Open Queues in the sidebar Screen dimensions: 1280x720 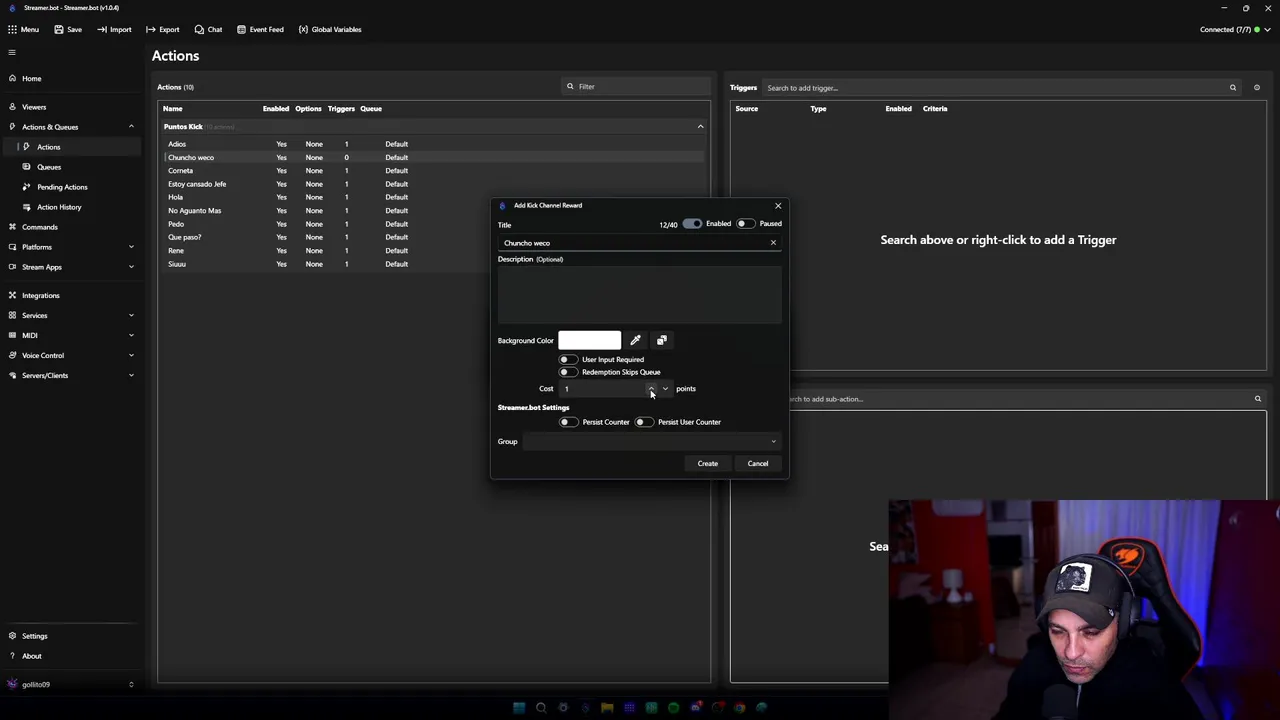70,167
